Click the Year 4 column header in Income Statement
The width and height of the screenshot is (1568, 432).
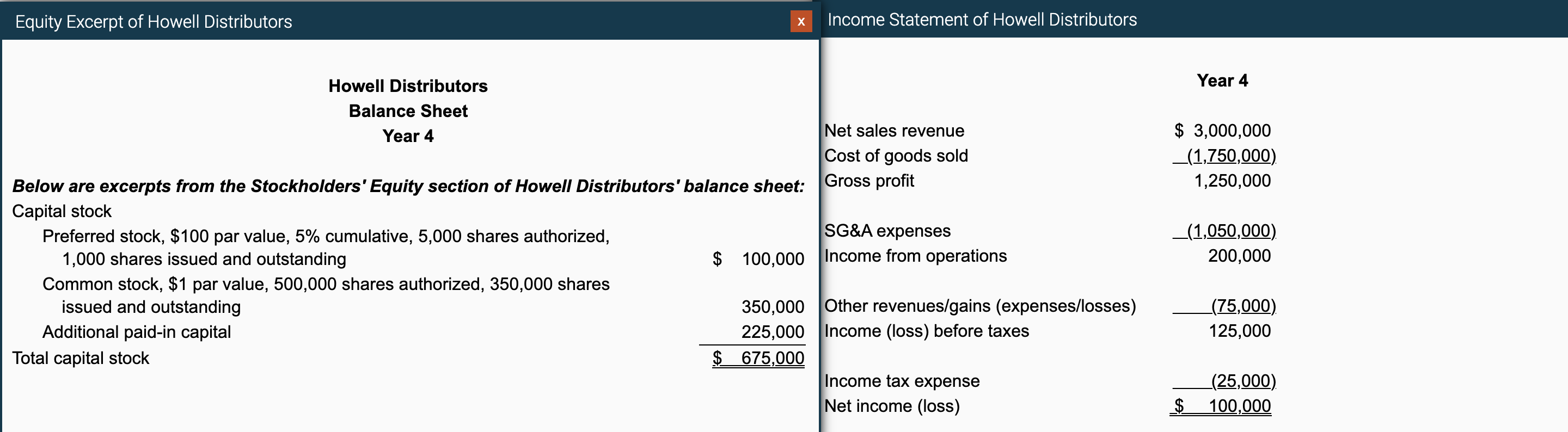pyautogui.click(x=1222, y=81)
